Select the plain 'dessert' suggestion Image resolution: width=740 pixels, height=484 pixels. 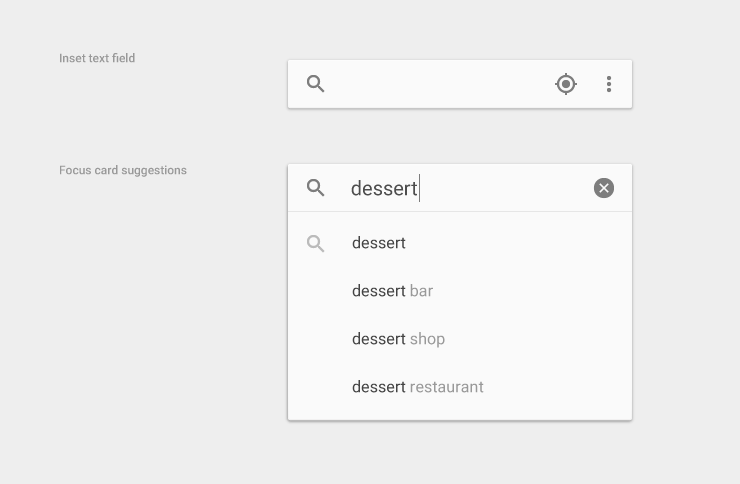[x=379, y=243]
